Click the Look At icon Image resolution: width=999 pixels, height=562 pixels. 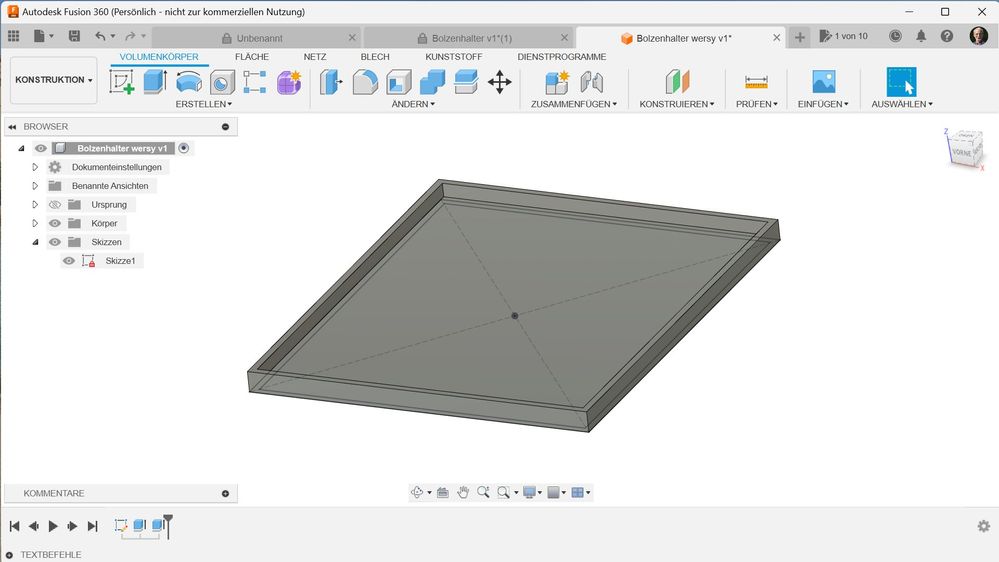coord(443,492)
